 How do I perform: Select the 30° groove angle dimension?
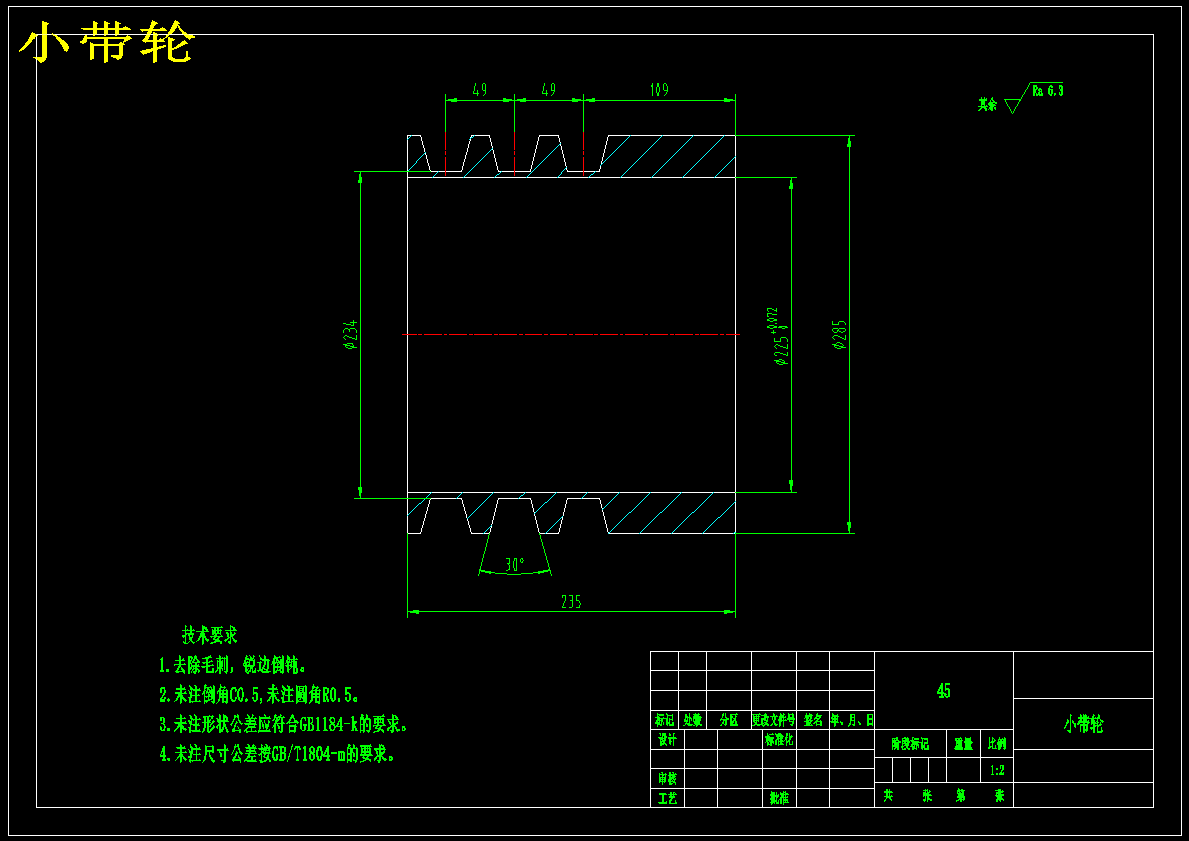tap(515, 565)
